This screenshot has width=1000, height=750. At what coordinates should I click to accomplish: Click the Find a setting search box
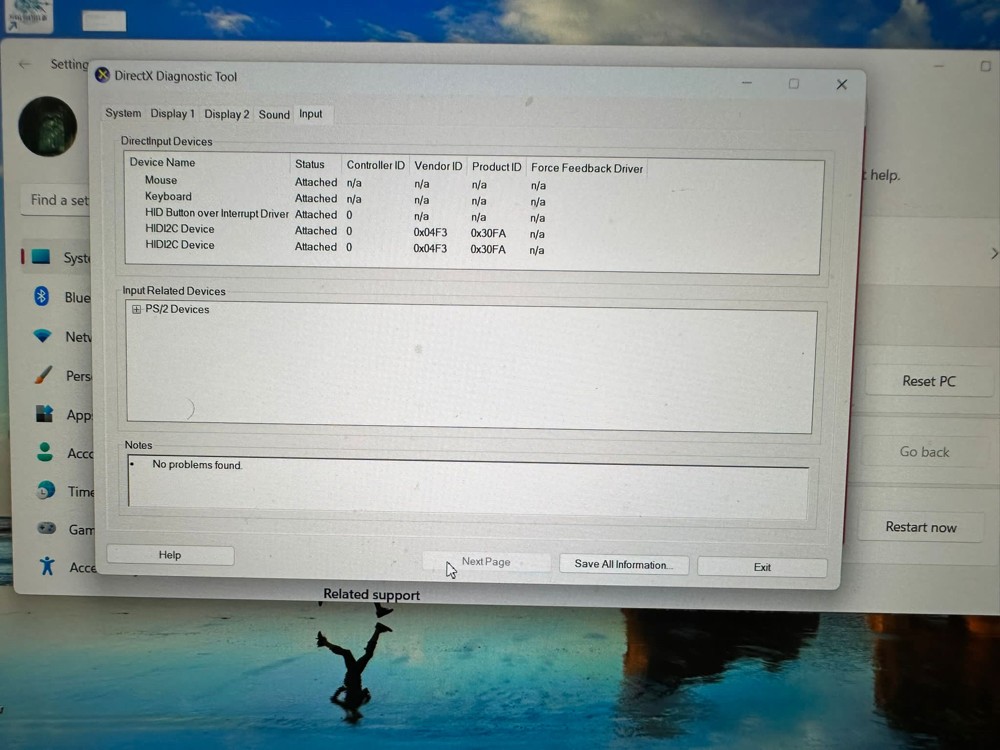(x=57, y=200)
